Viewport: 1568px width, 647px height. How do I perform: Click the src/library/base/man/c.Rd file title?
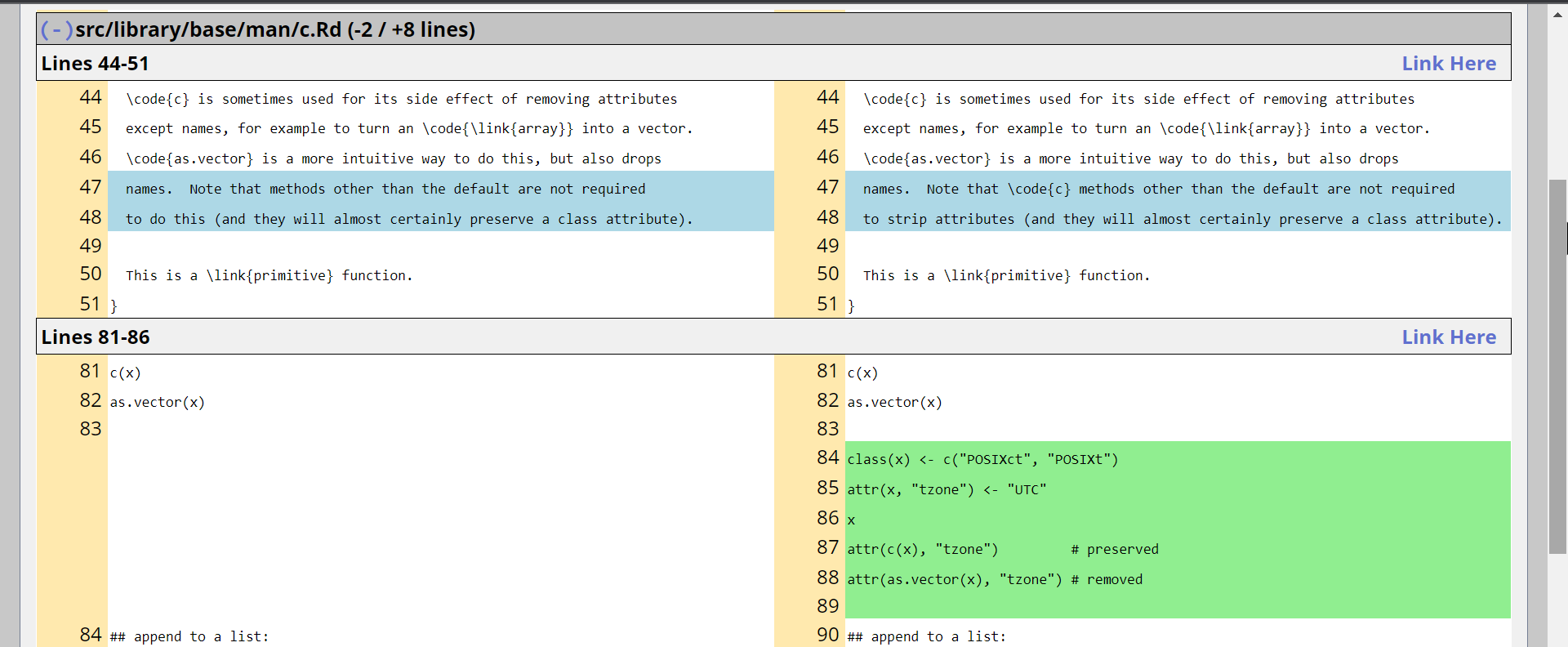click(x=274, y=30)
